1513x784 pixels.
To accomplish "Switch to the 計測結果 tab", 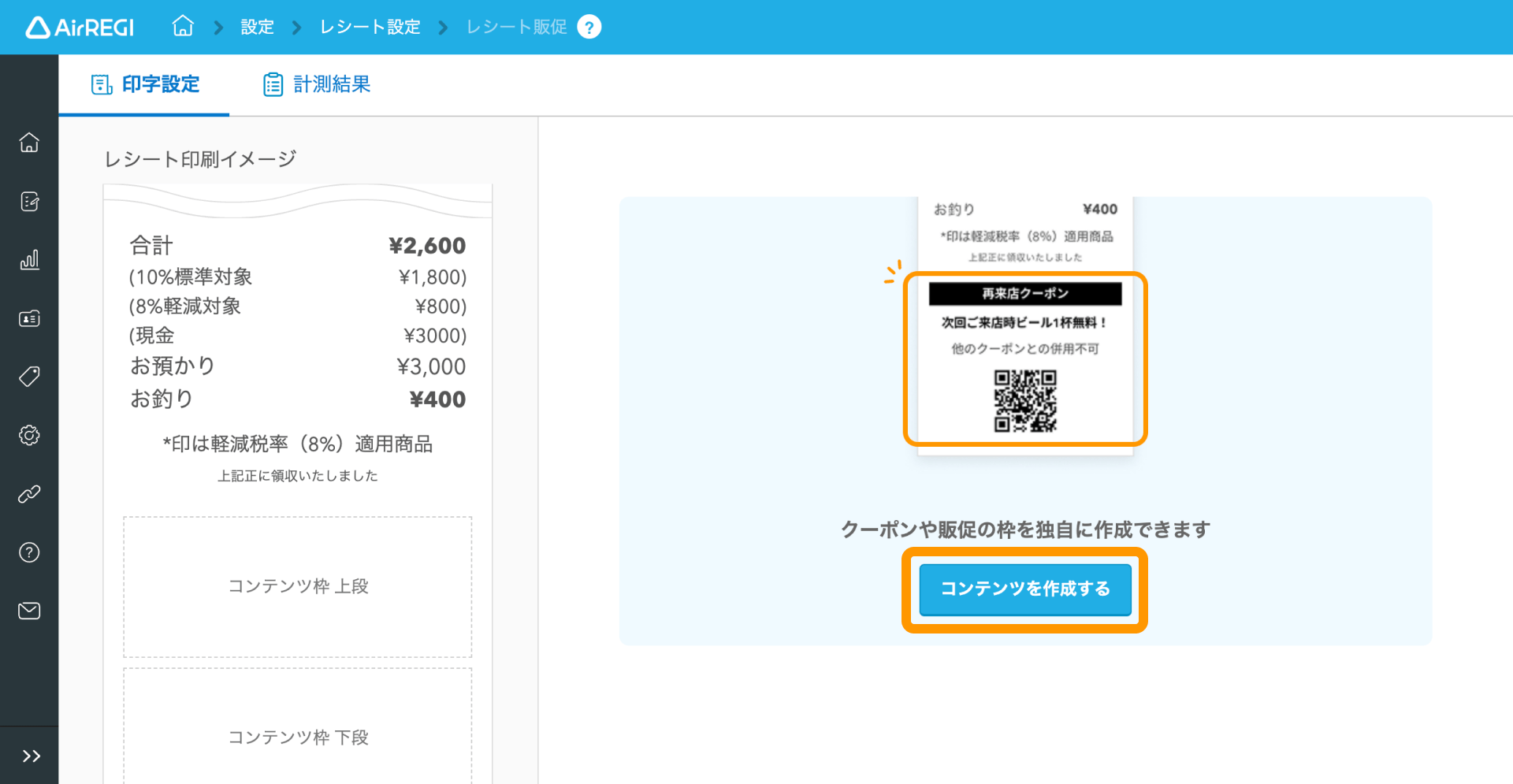I will point(317,84).
